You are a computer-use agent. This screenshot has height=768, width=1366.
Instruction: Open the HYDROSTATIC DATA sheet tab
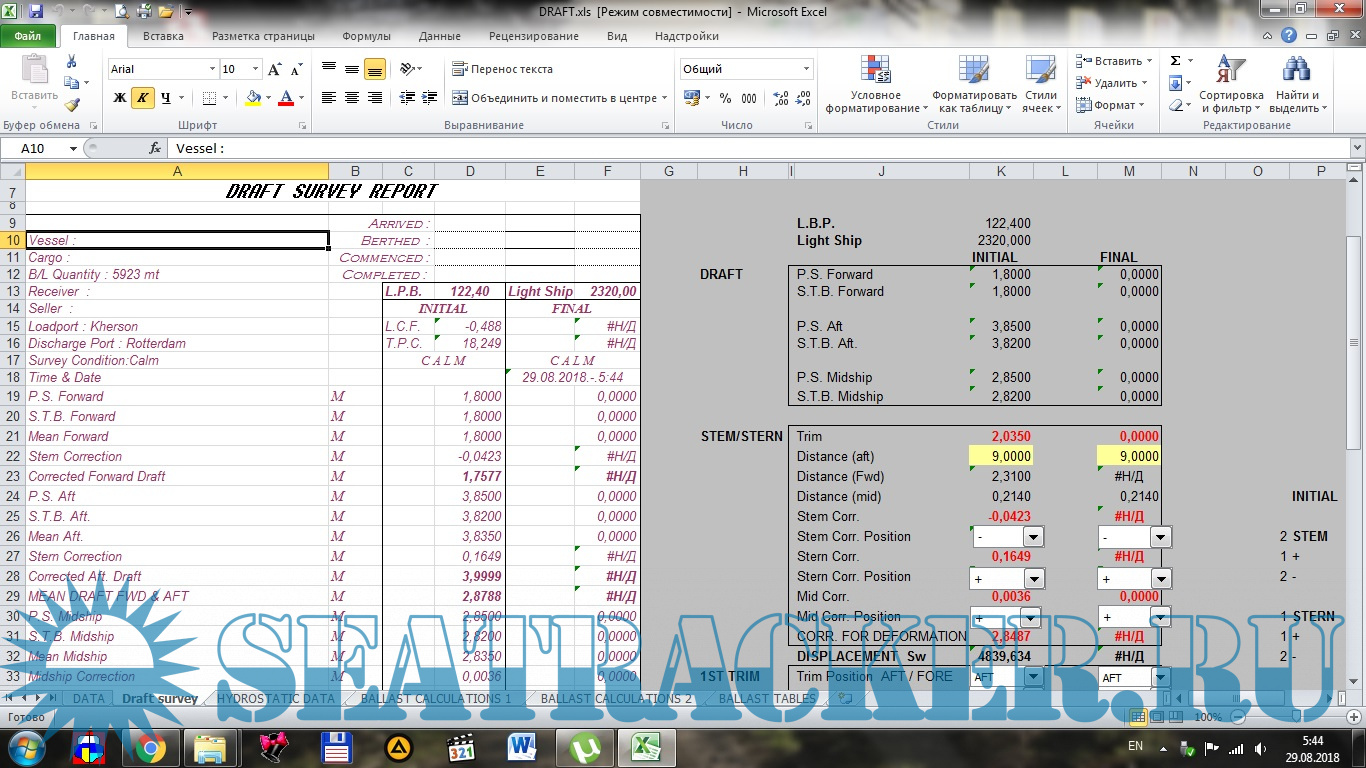tap(276, 698)
